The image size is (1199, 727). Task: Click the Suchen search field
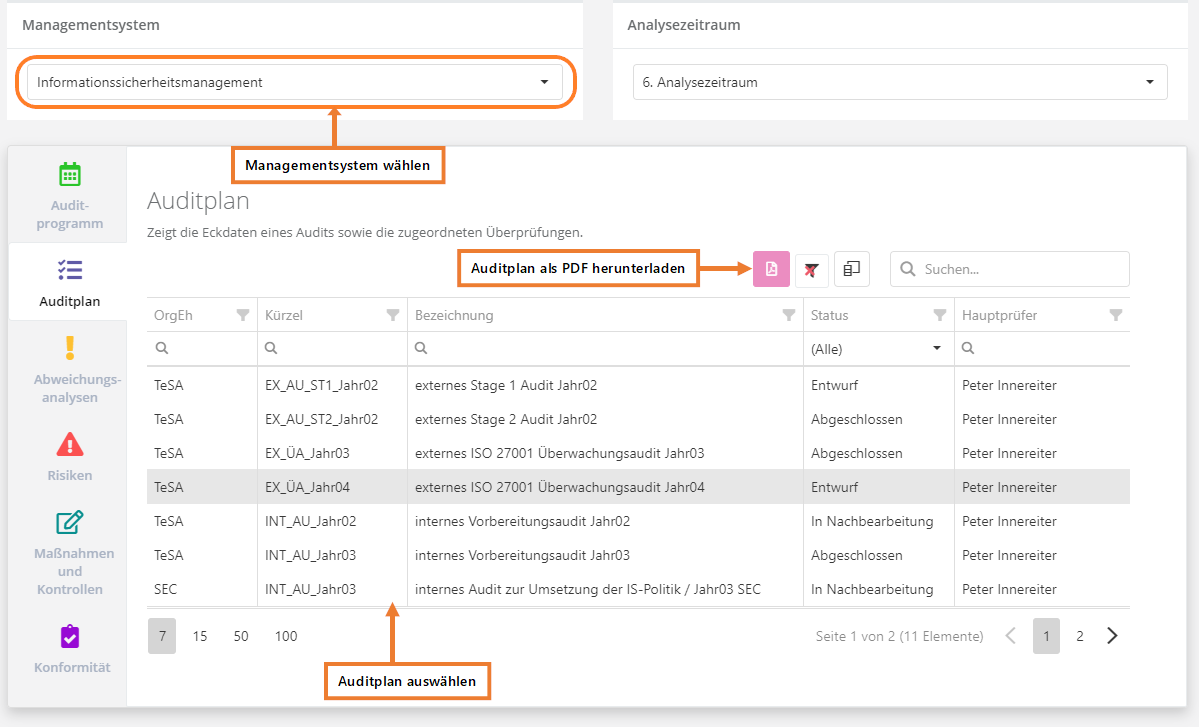pos(1020,269)
